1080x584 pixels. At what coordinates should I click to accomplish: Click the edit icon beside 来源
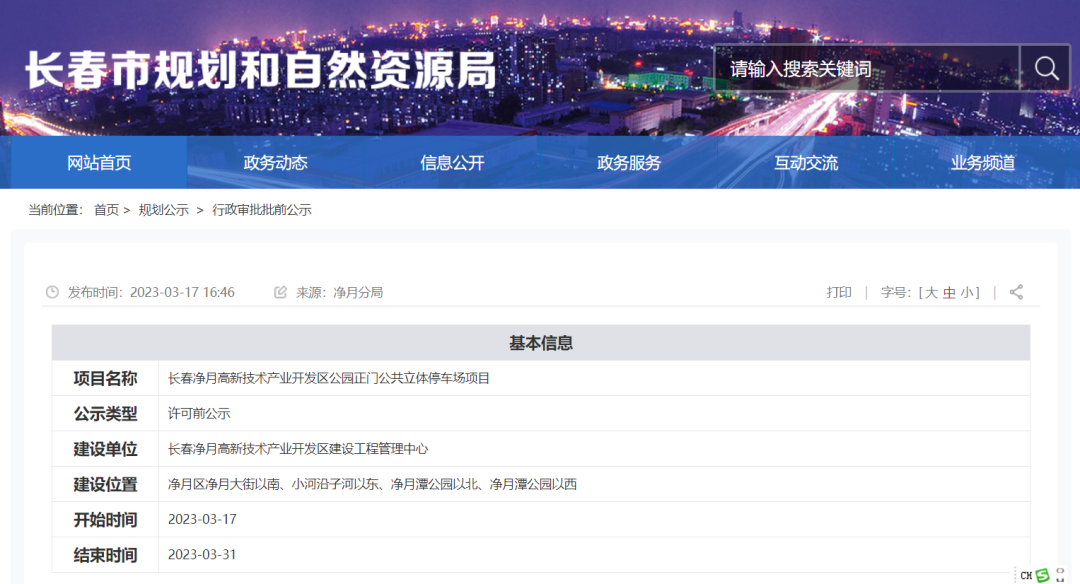280,292
